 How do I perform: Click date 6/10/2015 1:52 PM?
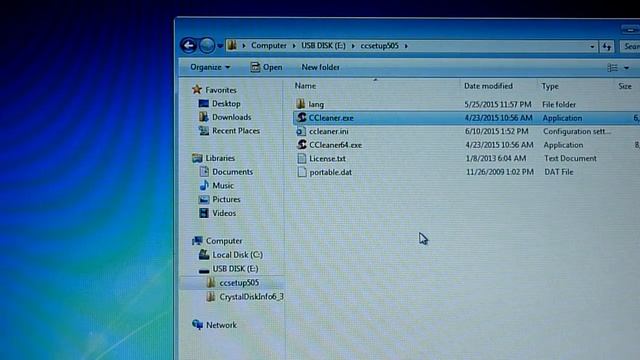[497, 131]
